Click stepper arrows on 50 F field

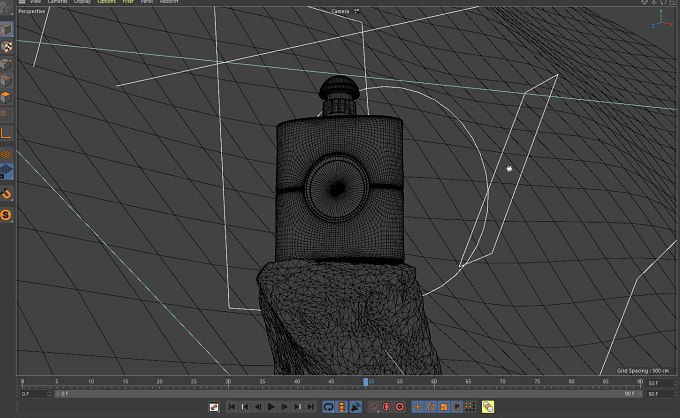(x=674, y=383)
